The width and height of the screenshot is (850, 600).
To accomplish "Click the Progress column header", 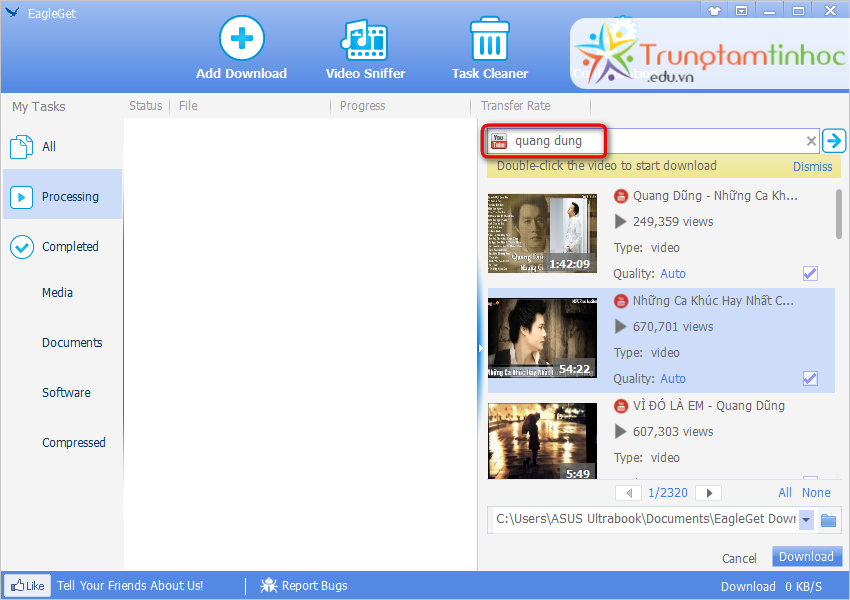I will click(x=362, y=106).
